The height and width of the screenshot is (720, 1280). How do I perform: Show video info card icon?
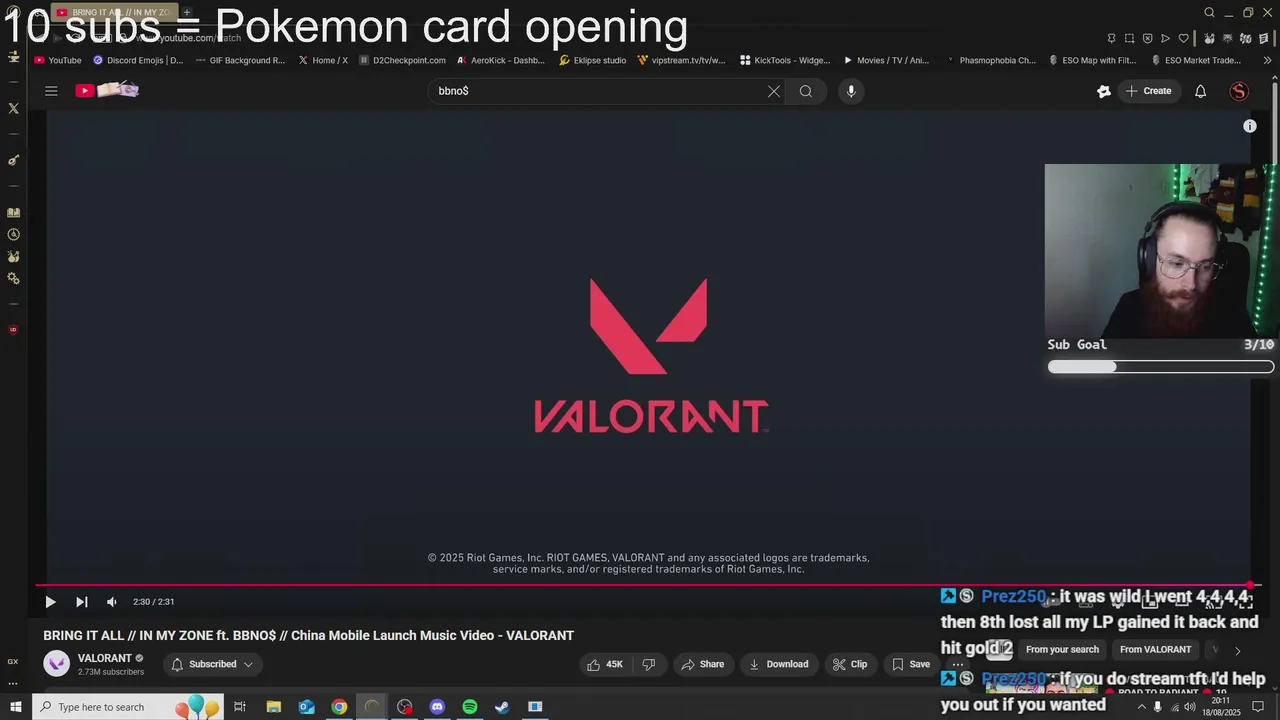tap(1250, 126)
